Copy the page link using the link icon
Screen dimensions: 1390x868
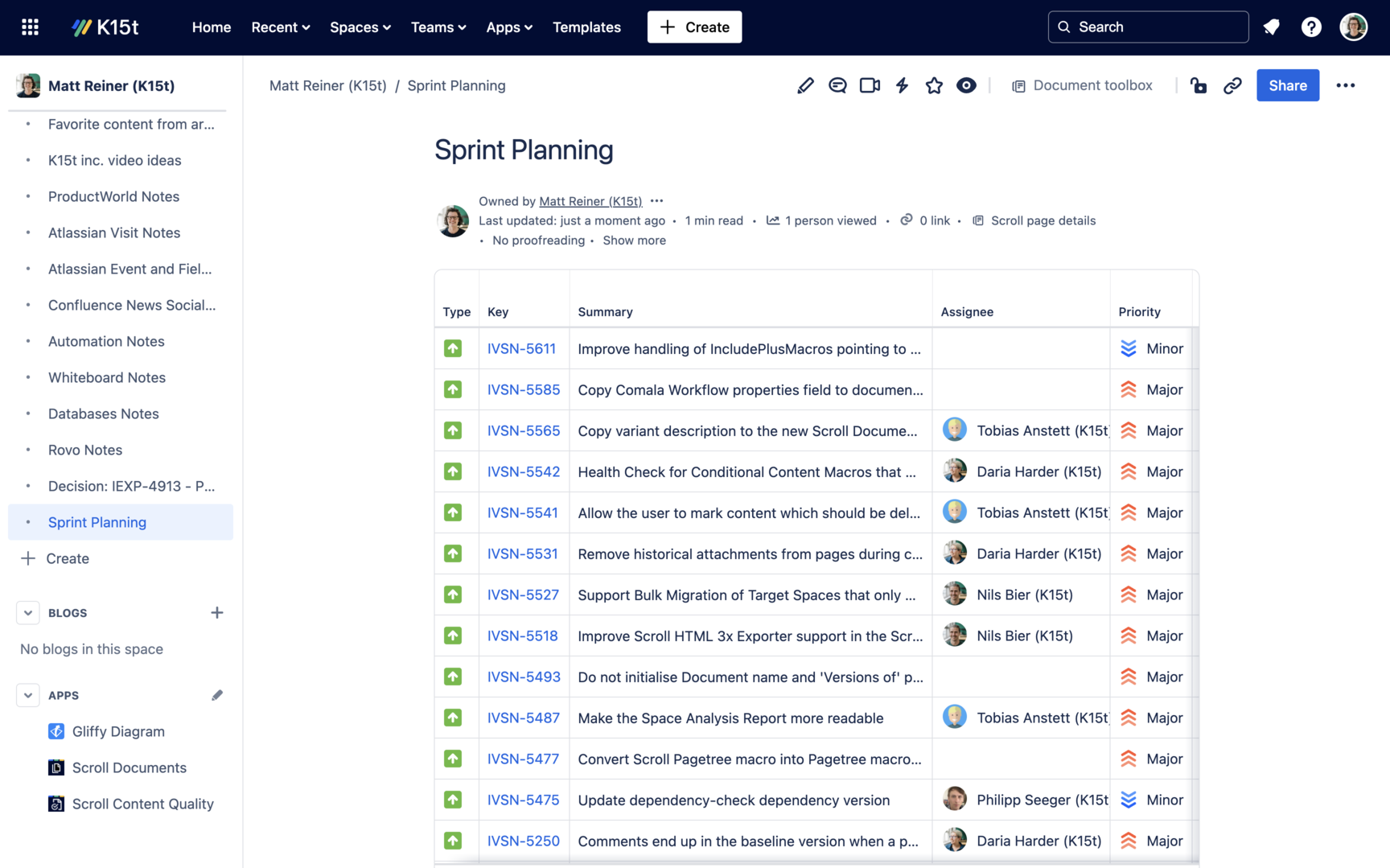[x=1233, y=85]
